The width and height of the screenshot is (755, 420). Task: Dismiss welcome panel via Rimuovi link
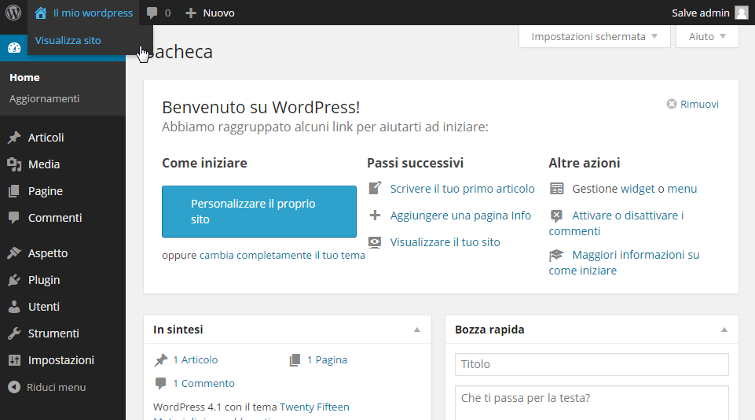pyautogui.click(x=699, y=104)
